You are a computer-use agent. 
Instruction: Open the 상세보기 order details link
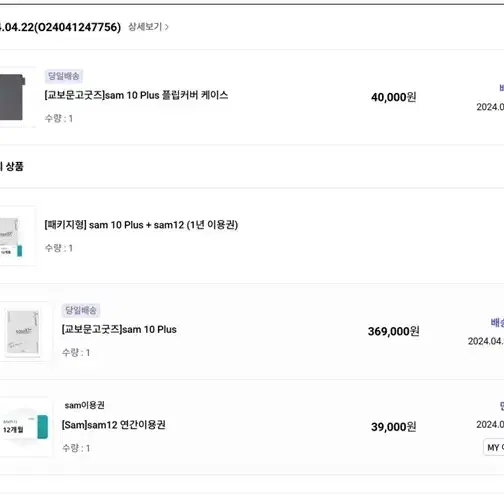pyautogui.click(x=148, y=27)
